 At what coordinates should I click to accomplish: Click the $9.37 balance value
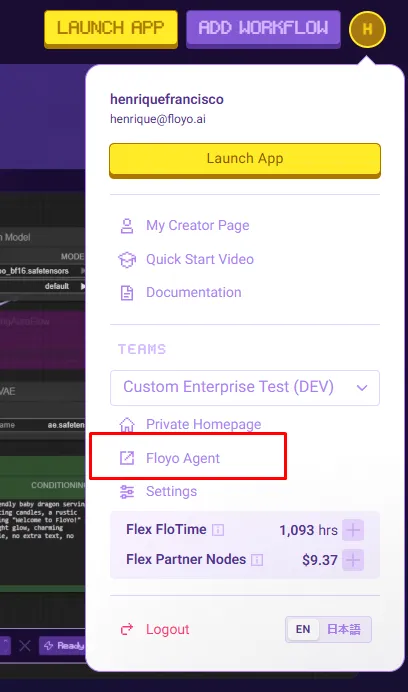click(x=320, y=560)
